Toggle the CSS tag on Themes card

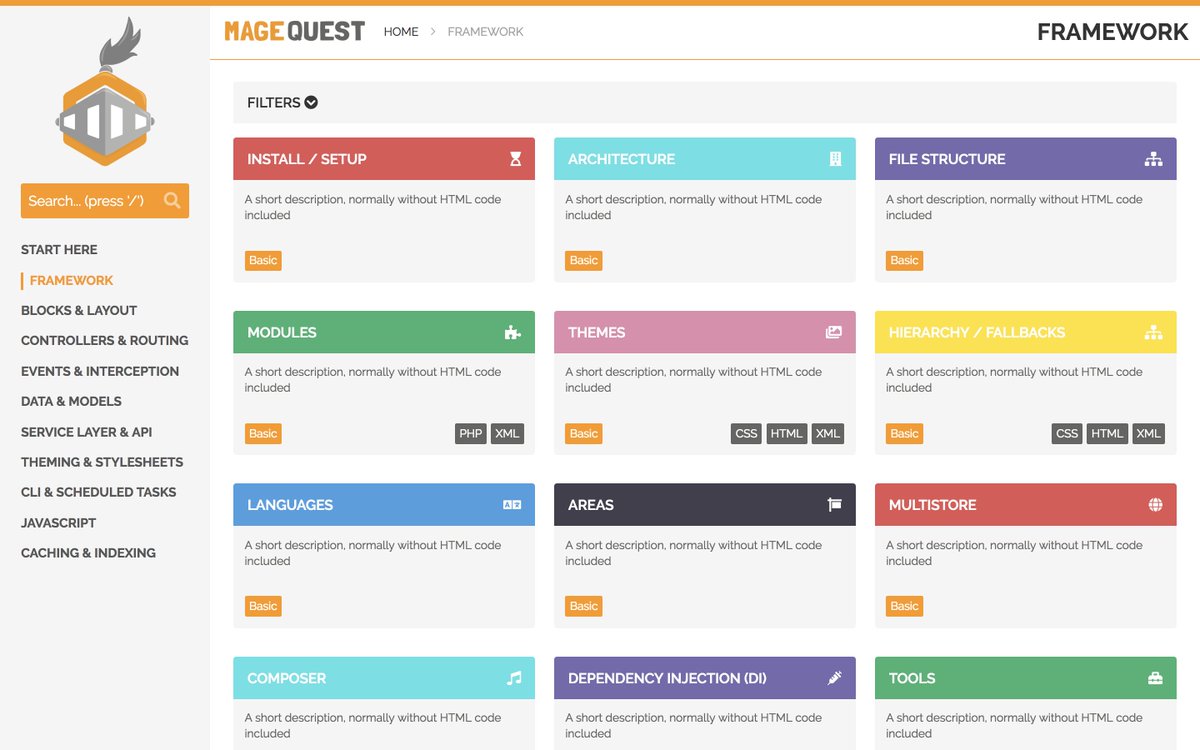tap(746, 433)
